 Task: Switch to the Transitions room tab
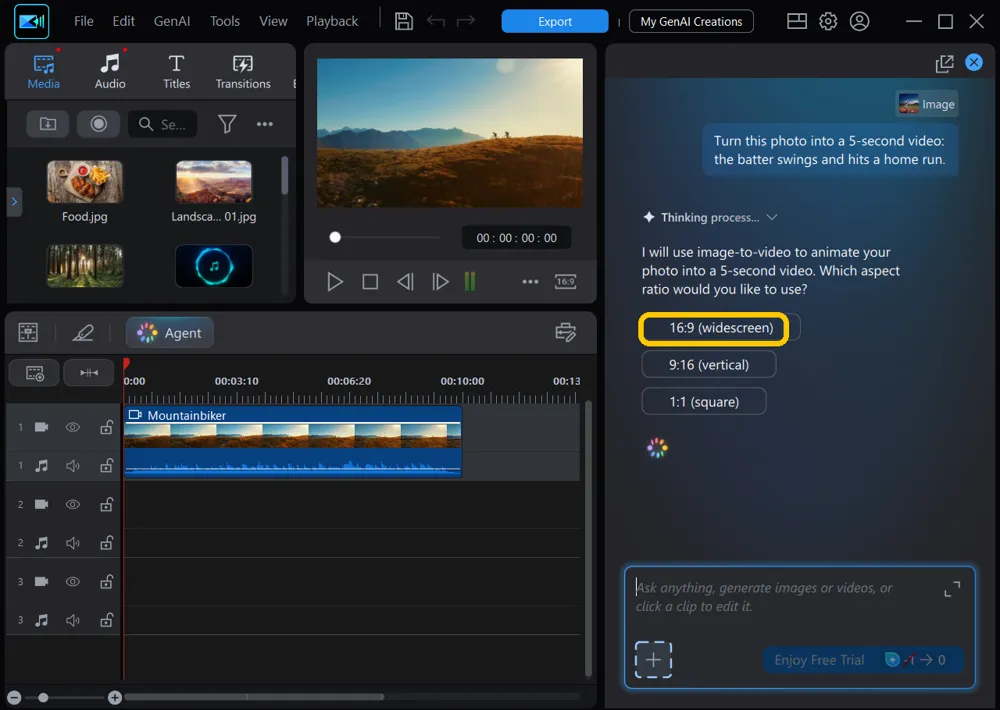pyautogui.click(x=243, y=71)
